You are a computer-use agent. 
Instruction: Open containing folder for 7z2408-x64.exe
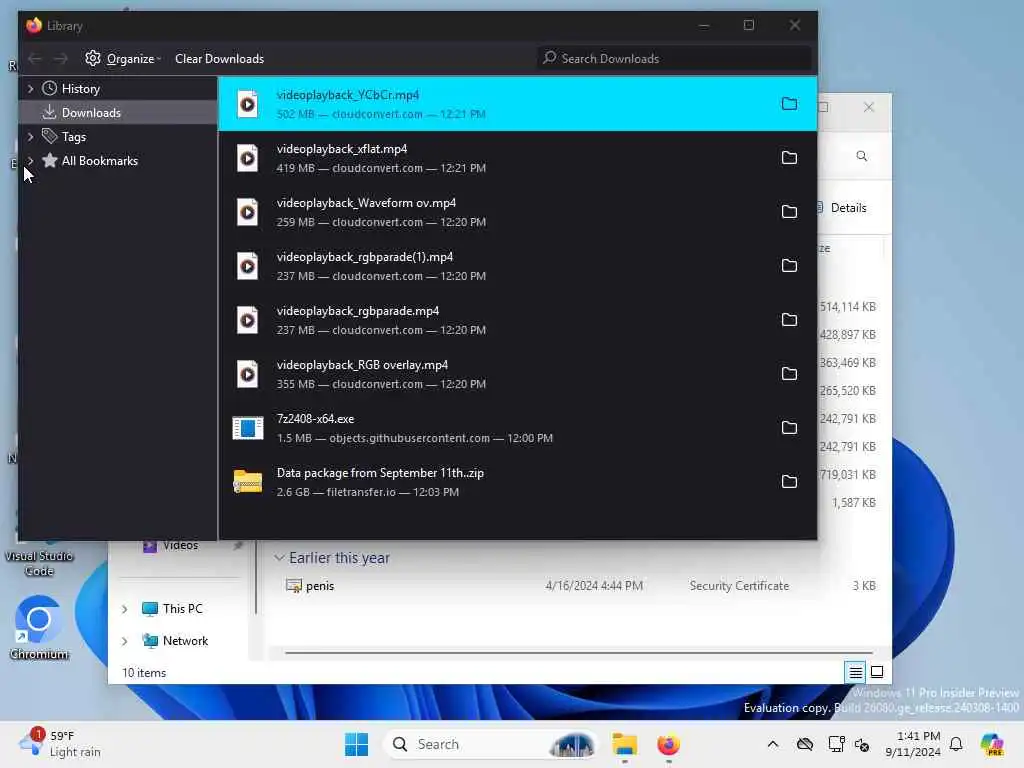pos(789,428)
